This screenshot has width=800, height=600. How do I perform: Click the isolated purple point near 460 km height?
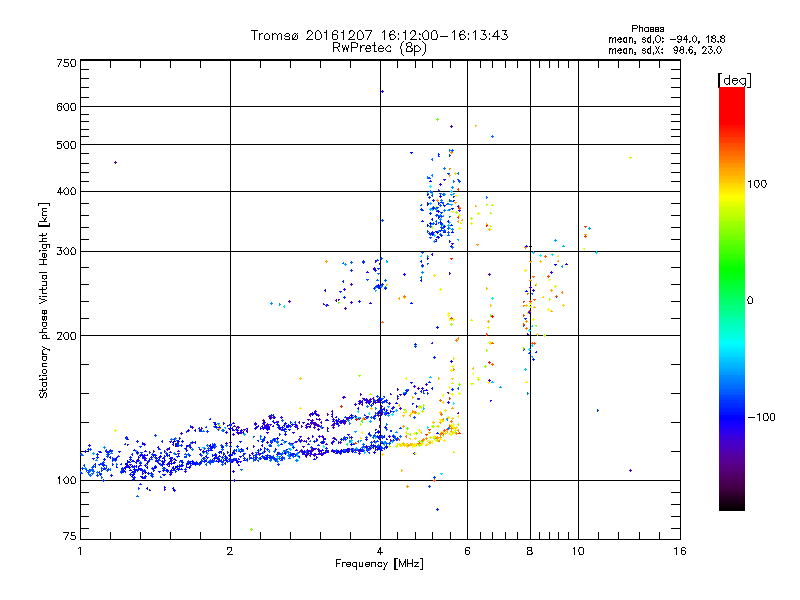click(115, 163)
